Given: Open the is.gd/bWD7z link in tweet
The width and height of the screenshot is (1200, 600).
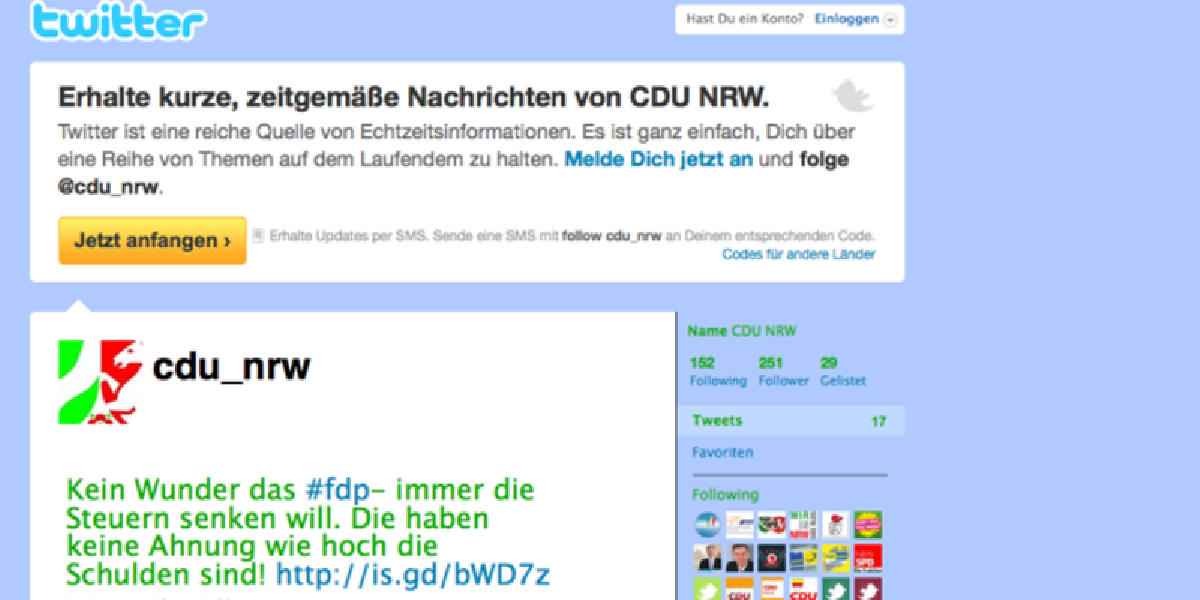Looking at the screenshot, I should [x=412, y=574].
